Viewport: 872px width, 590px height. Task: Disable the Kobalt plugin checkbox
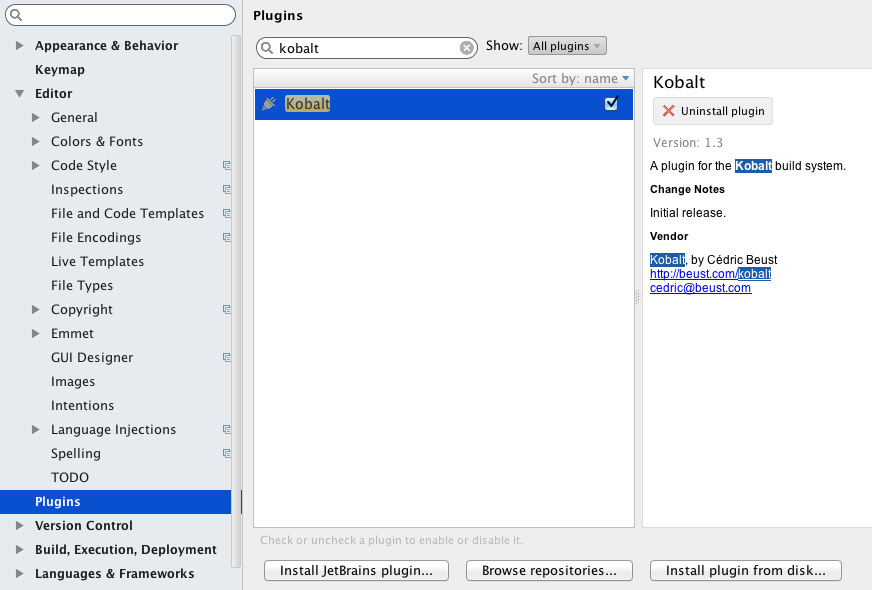(x=611, y=103)
